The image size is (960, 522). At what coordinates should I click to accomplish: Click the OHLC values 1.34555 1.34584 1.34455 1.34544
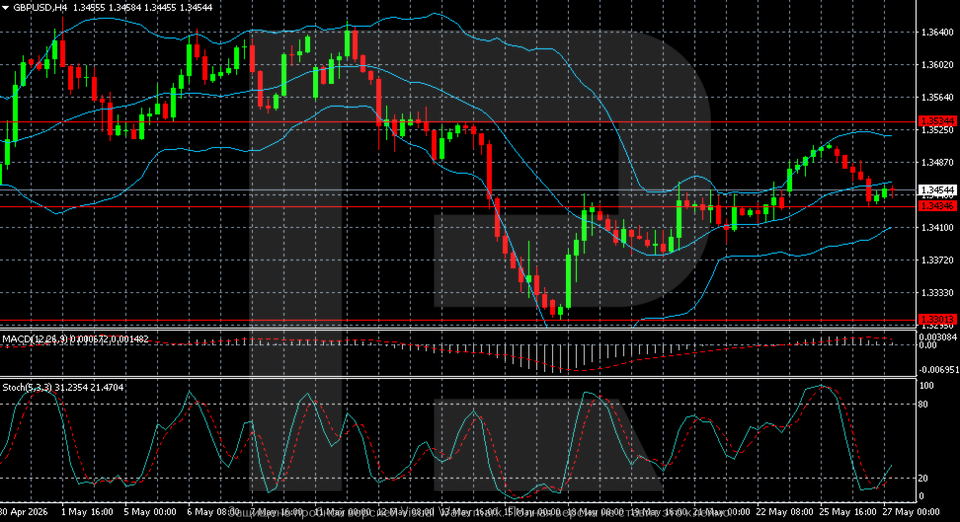[143, 8]
